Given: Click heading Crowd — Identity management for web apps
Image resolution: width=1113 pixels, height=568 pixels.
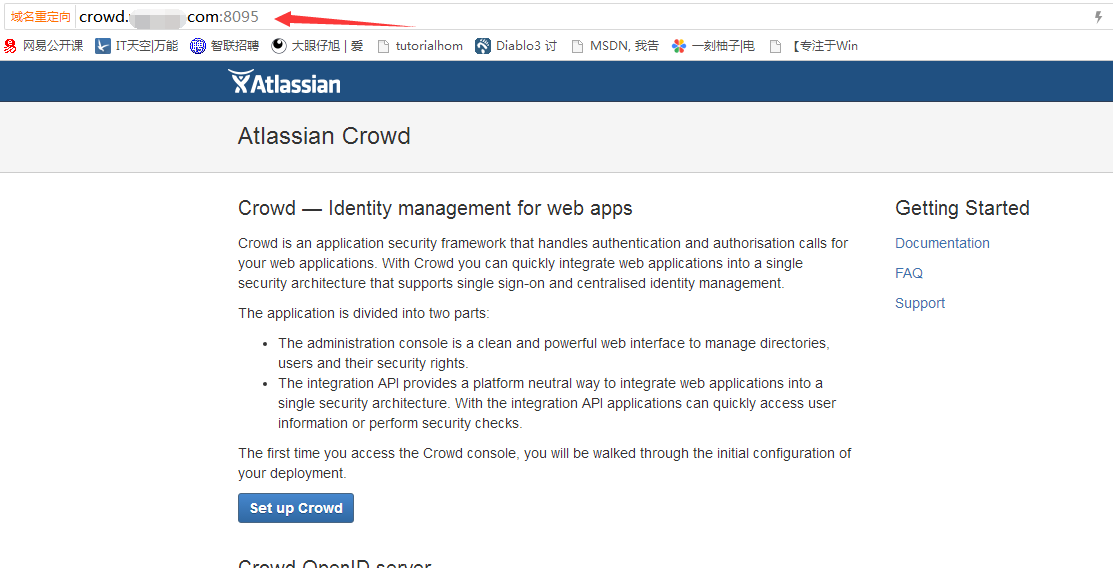Looking at the screenshot, I should [435, 208].
